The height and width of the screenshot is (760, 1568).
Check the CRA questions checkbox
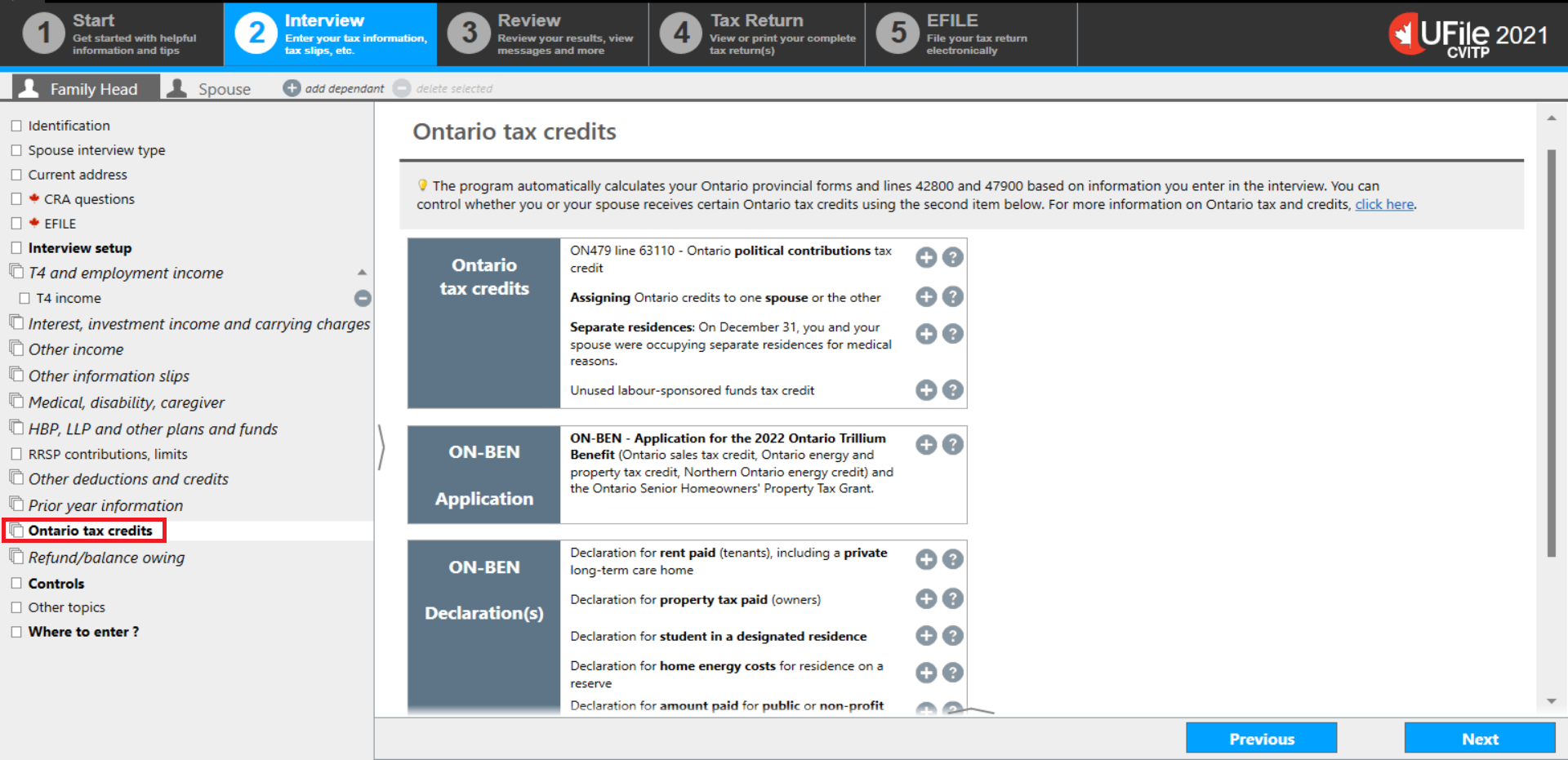[x=16, y=199]
